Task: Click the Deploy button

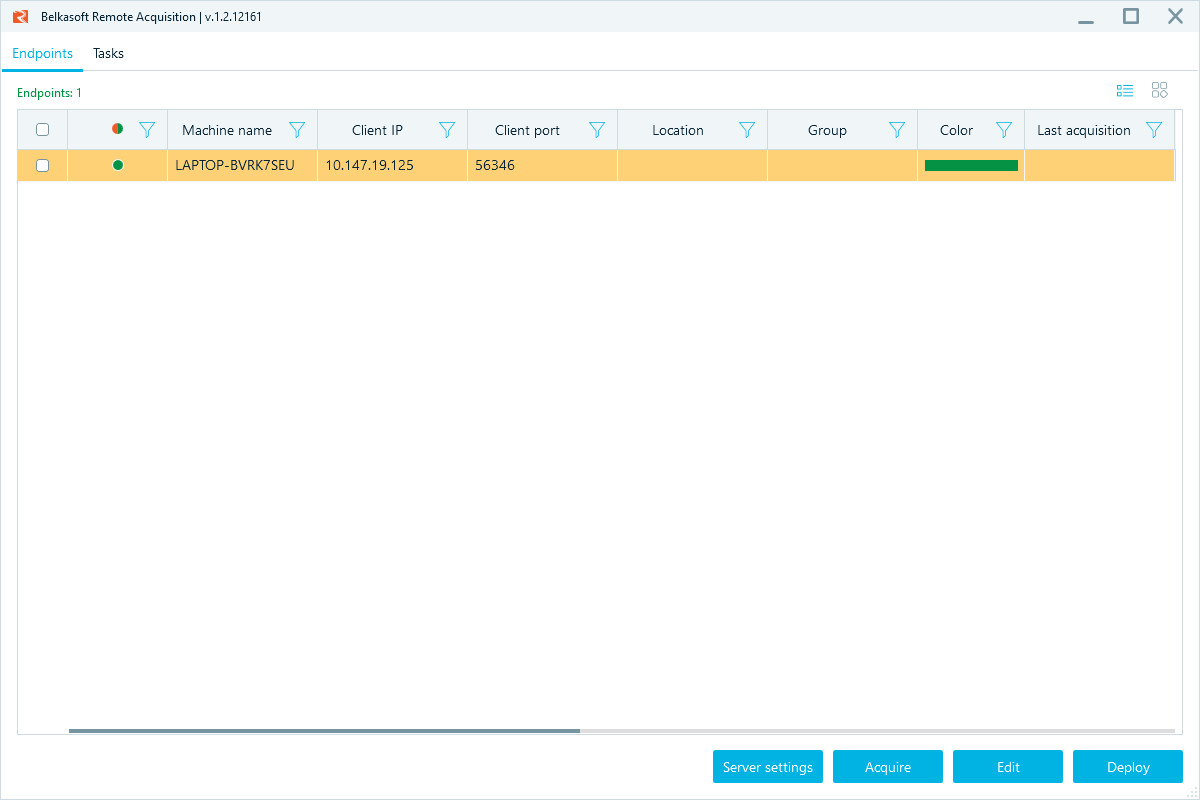Action: 1128,767
